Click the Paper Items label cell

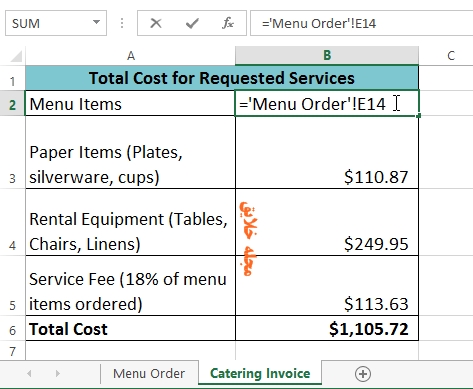(x=130, y=152)
